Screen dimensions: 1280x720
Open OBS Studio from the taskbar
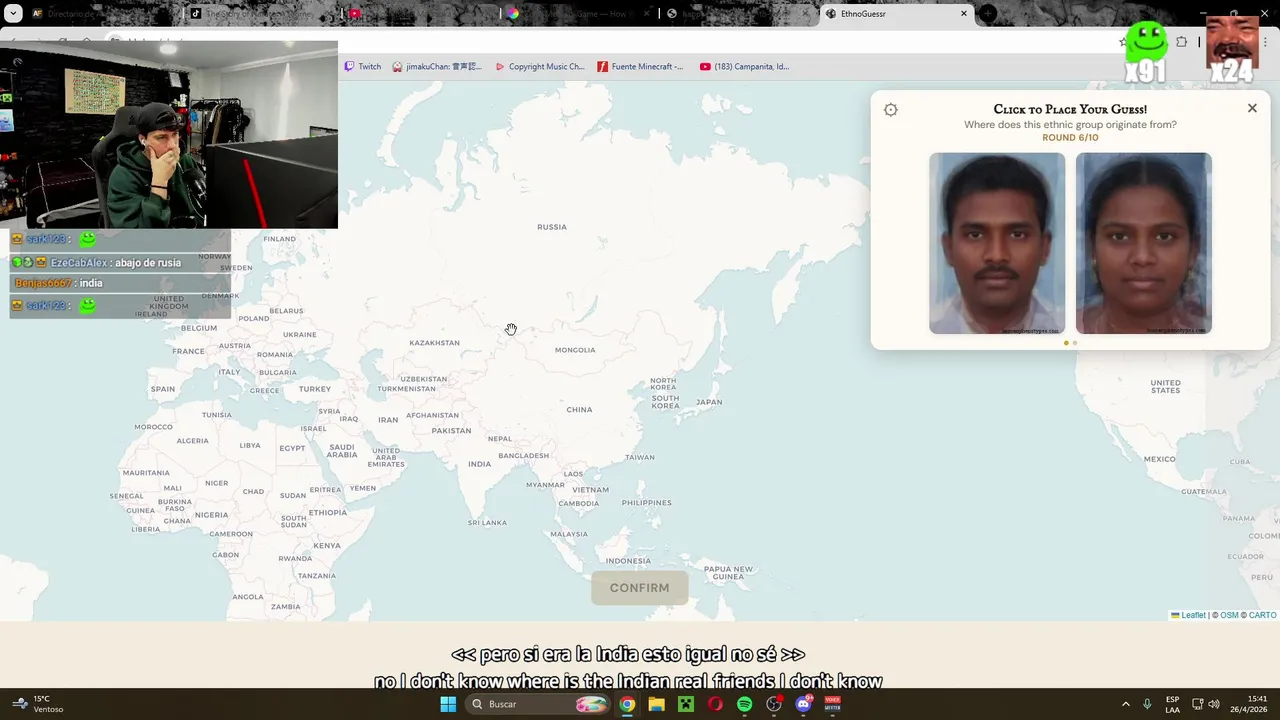[774, 704]
